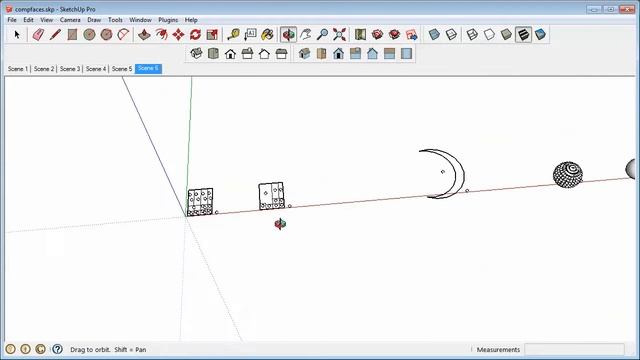Image resolution: width=640 pixels, height=360 pixels.
Task: Select the Rectangle drawing tool
Action: (x=72, y=35)
